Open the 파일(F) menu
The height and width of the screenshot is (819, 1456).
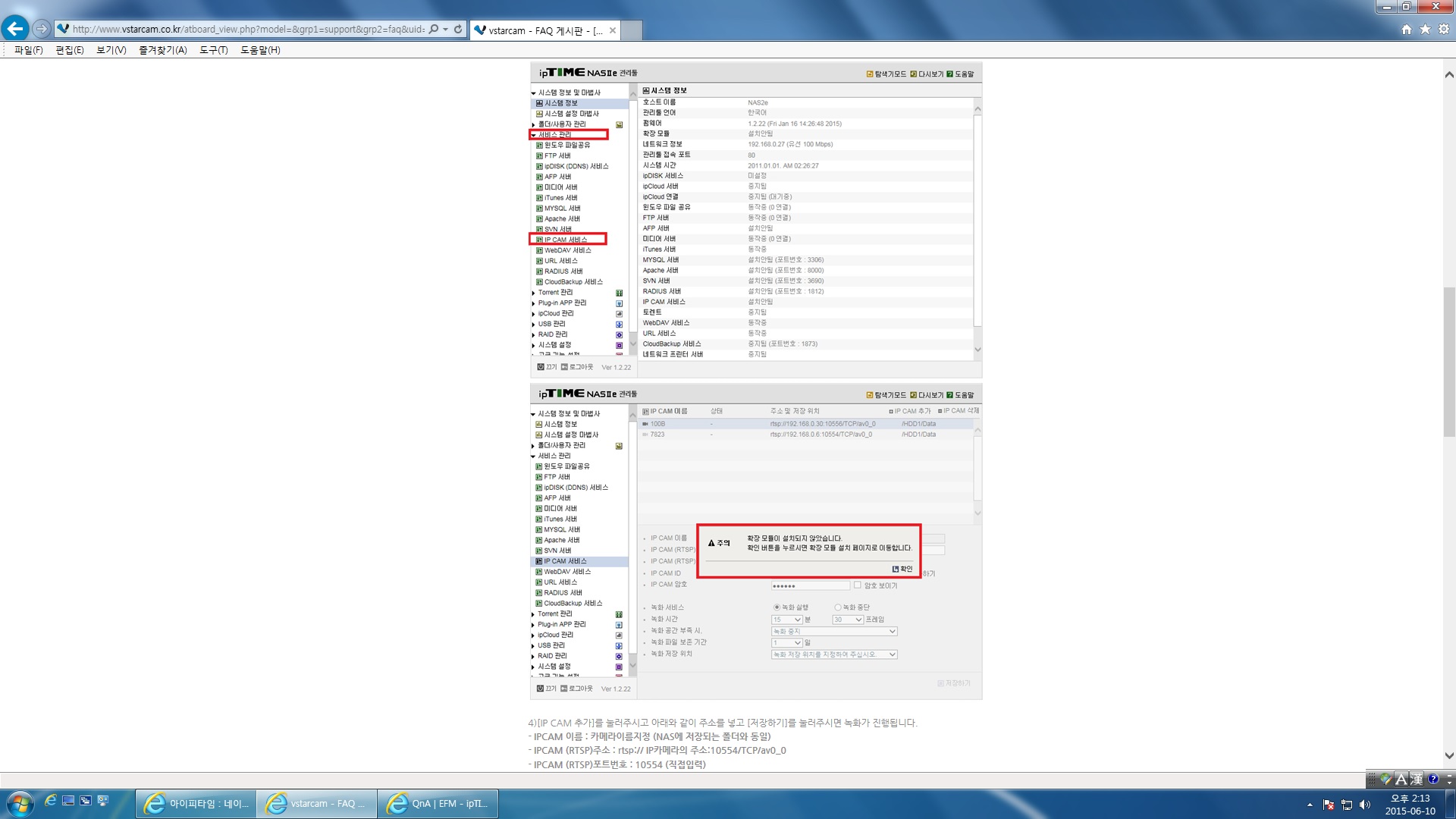28,50
